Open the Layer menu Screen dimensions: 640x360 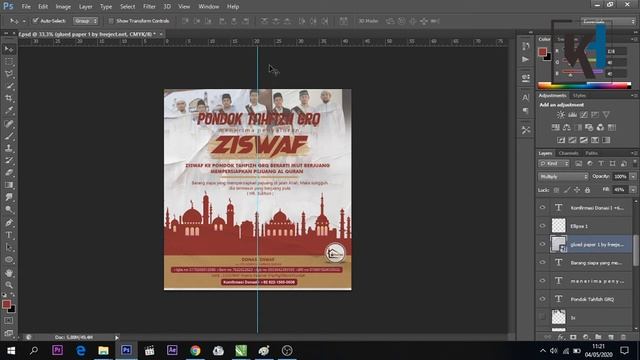[85, 7]
